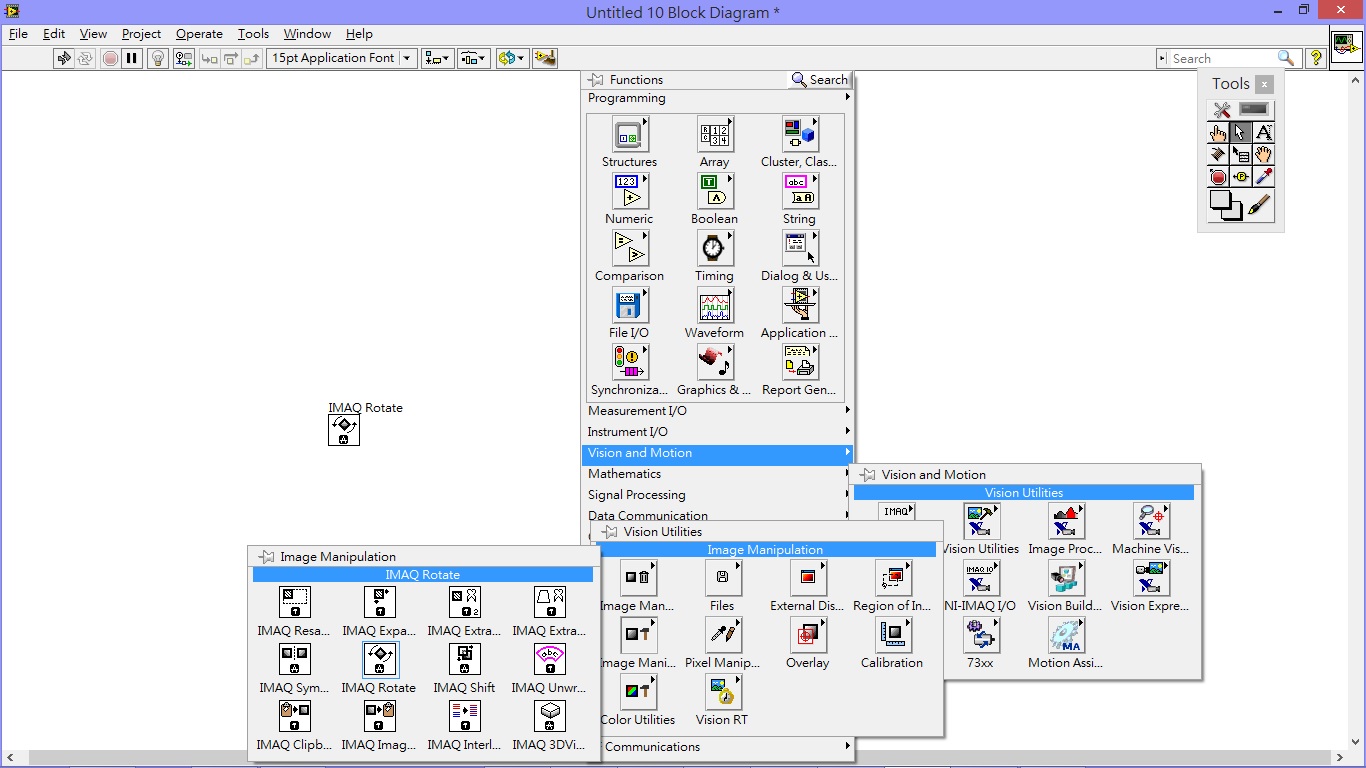Click the Pause button in toolbar
1366x768 pixels.
pos(132,58)
